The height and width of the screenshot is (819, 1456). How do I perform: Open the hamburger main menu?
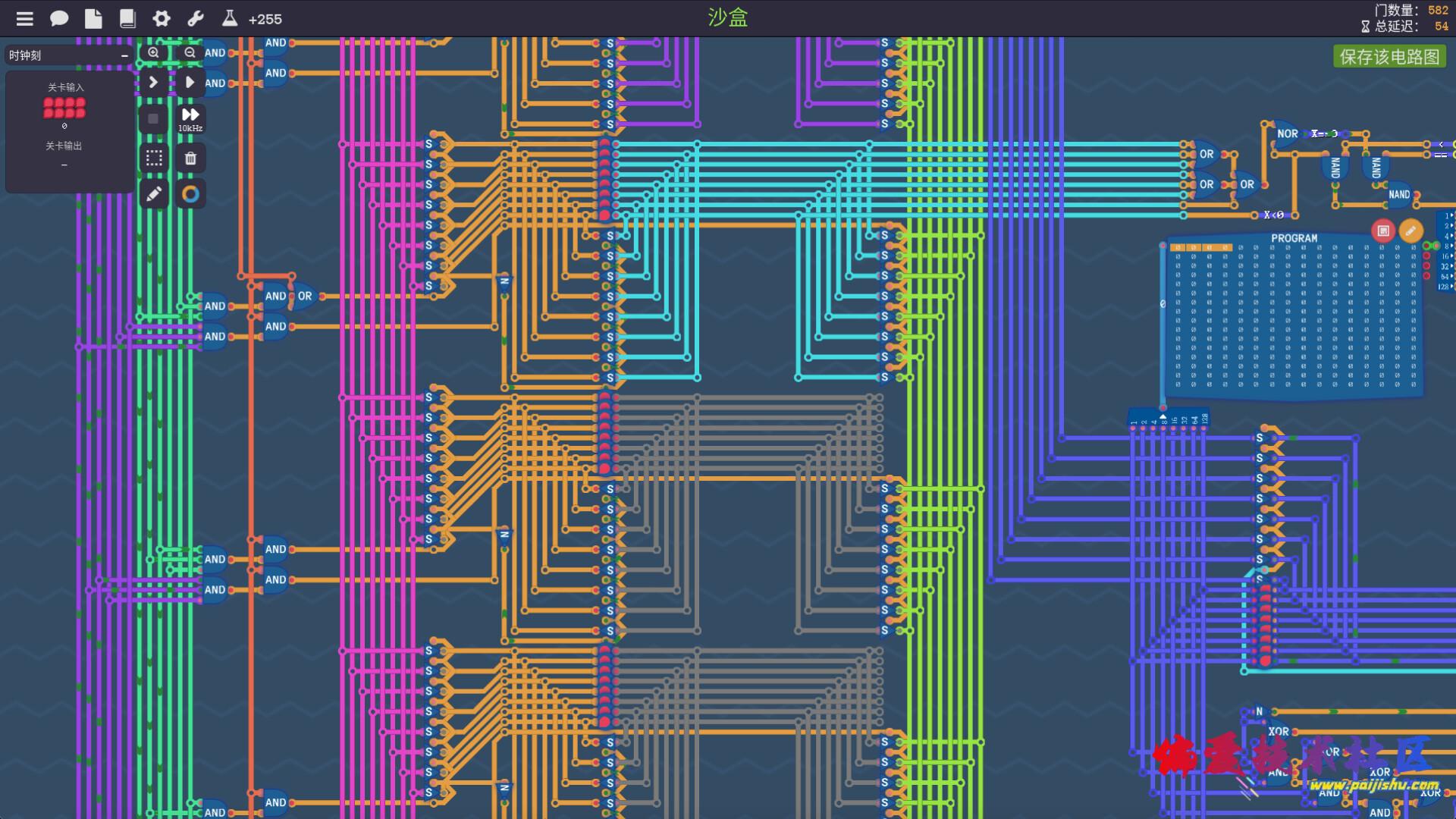pos(25,19)
